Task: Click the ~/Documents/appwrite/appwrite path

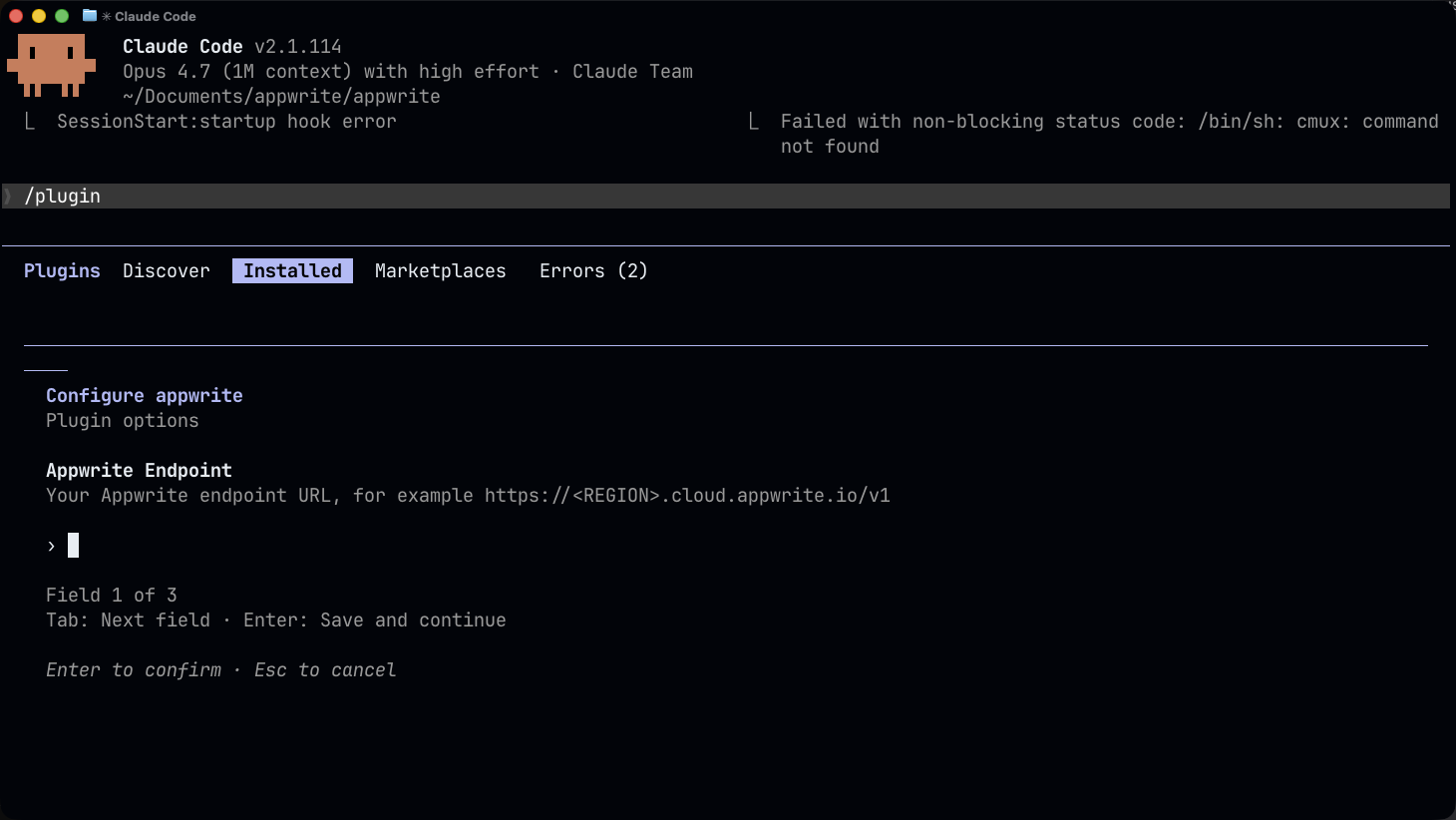Action: 280,96
